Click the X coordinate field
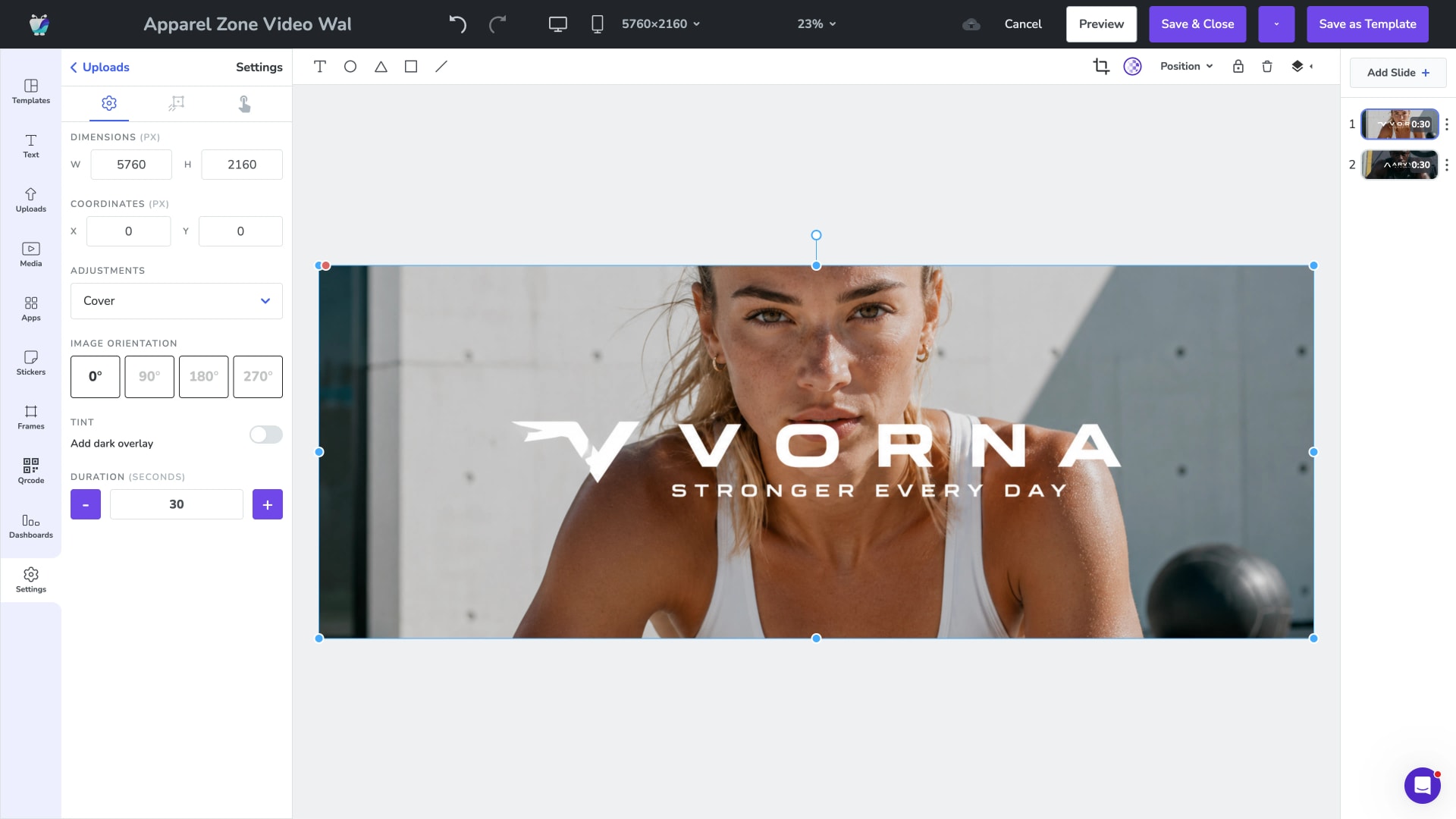1456x819 pixels. (x=128, y=231)
